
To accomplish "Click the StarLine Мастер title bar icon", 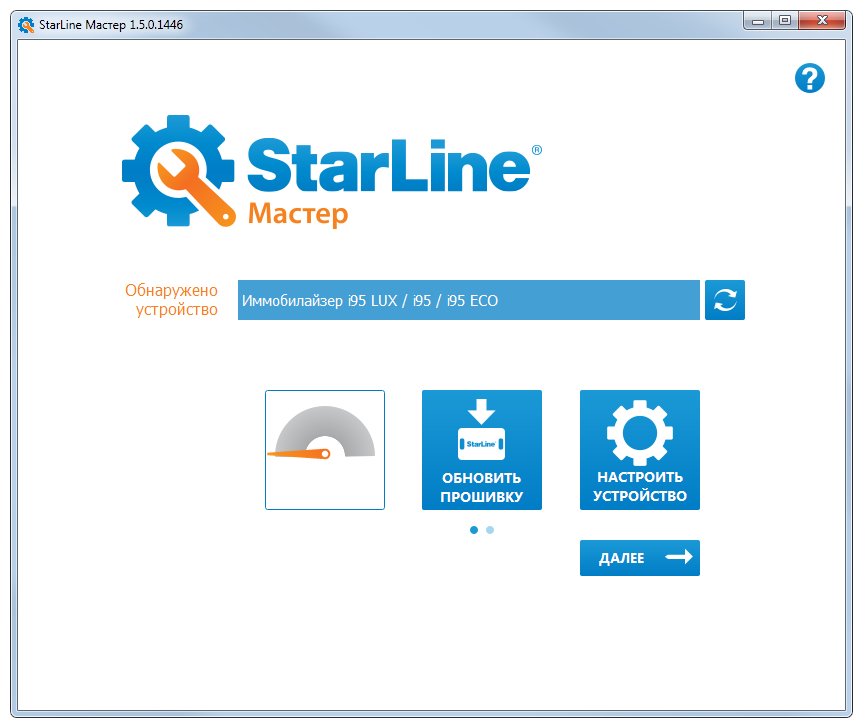I will [25, 25].
